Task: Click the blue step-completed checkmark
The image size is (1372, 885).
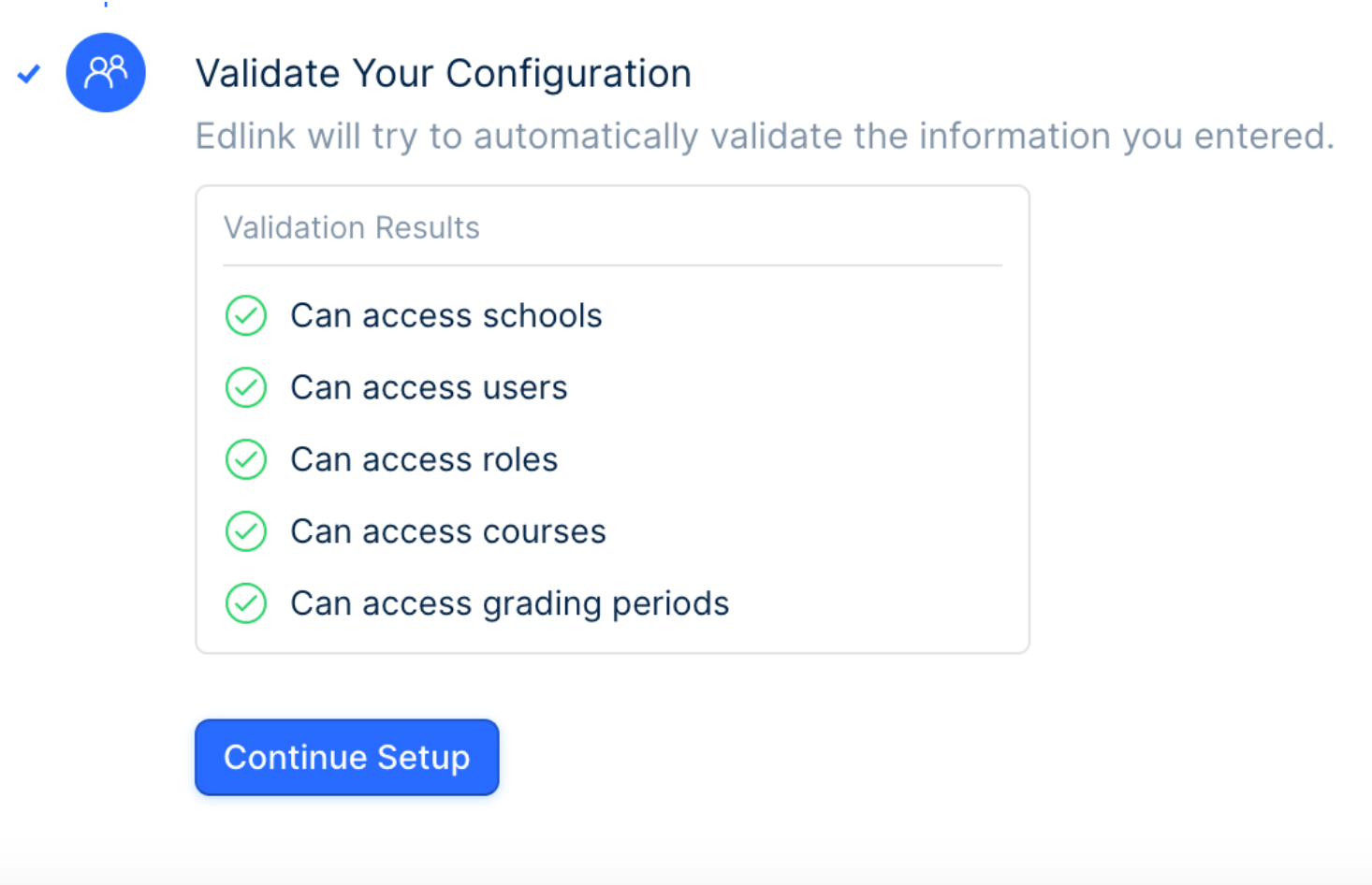Action: [29, 73]
